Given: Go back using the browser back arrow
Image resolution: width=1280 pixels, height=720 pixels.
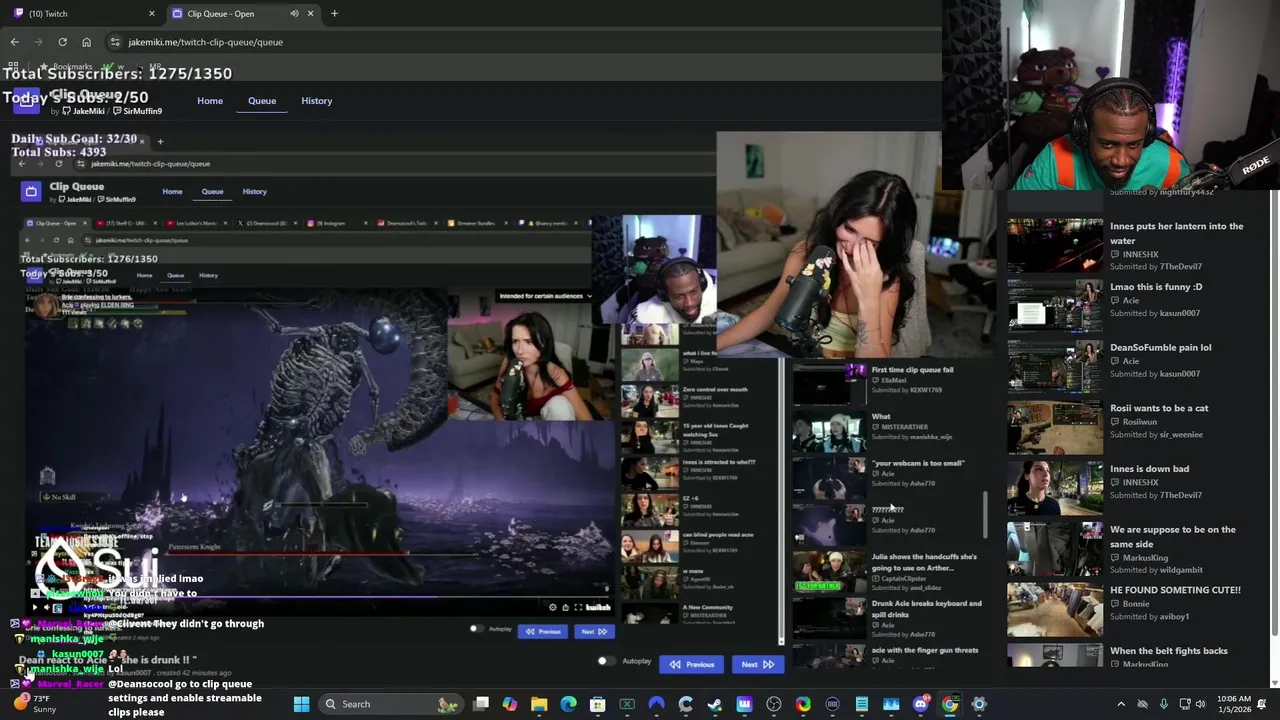Looking at the screenshot, I should (x=14, y=42).
